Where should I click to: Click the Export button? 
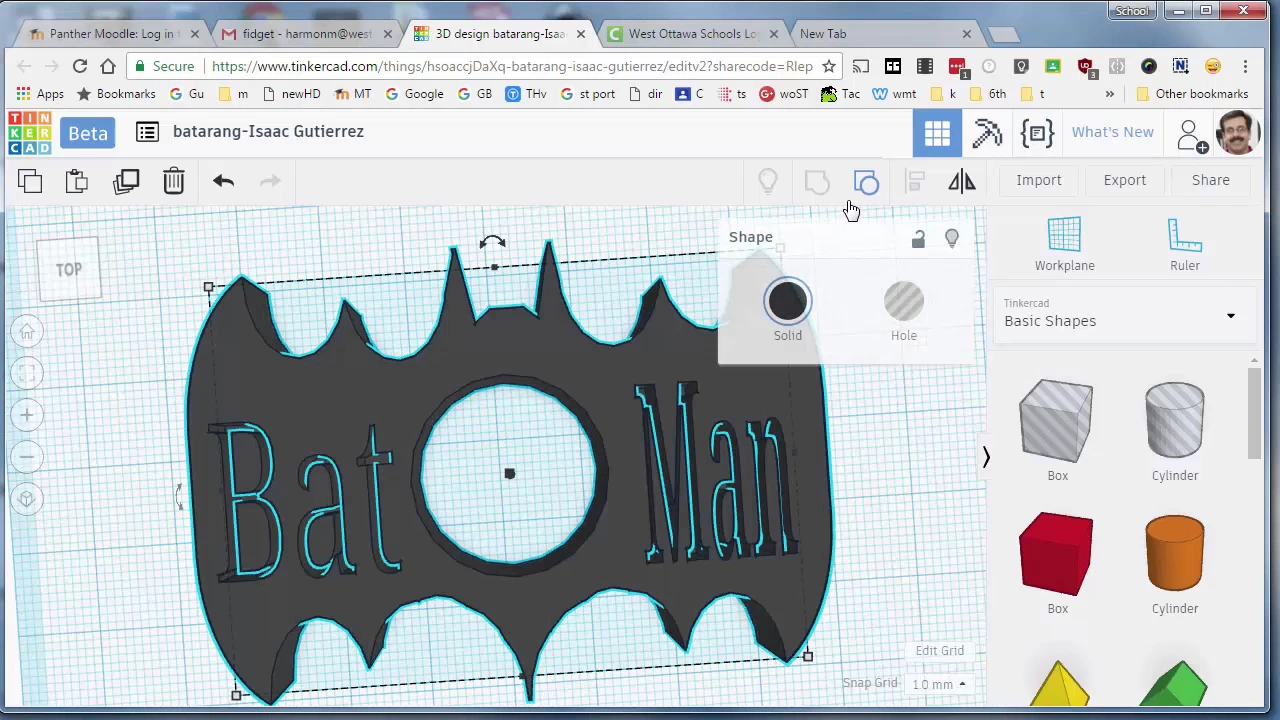(1125, 180)
